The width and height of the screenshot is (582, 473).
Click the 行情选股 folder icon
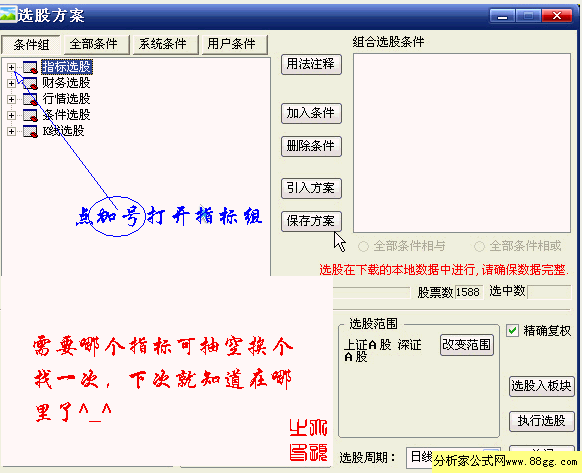(x=30, y=99)
